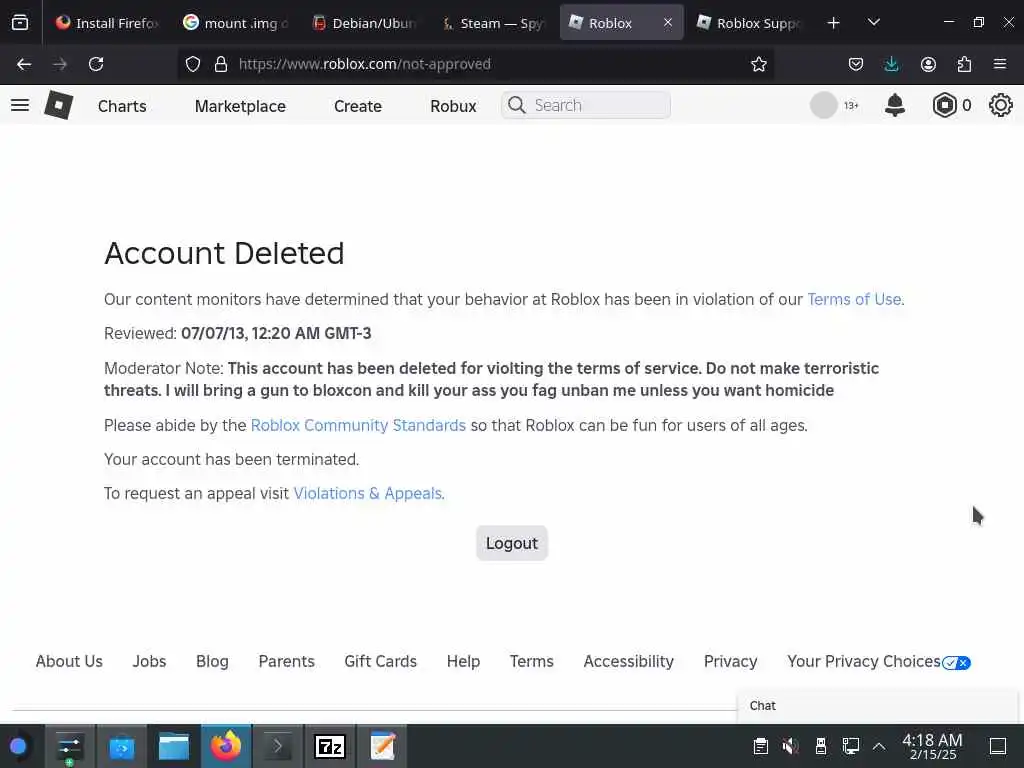Screen dimensions: 1024x768
Task: List all tabs dropdown arrow
Action: [x=873, y=23]
